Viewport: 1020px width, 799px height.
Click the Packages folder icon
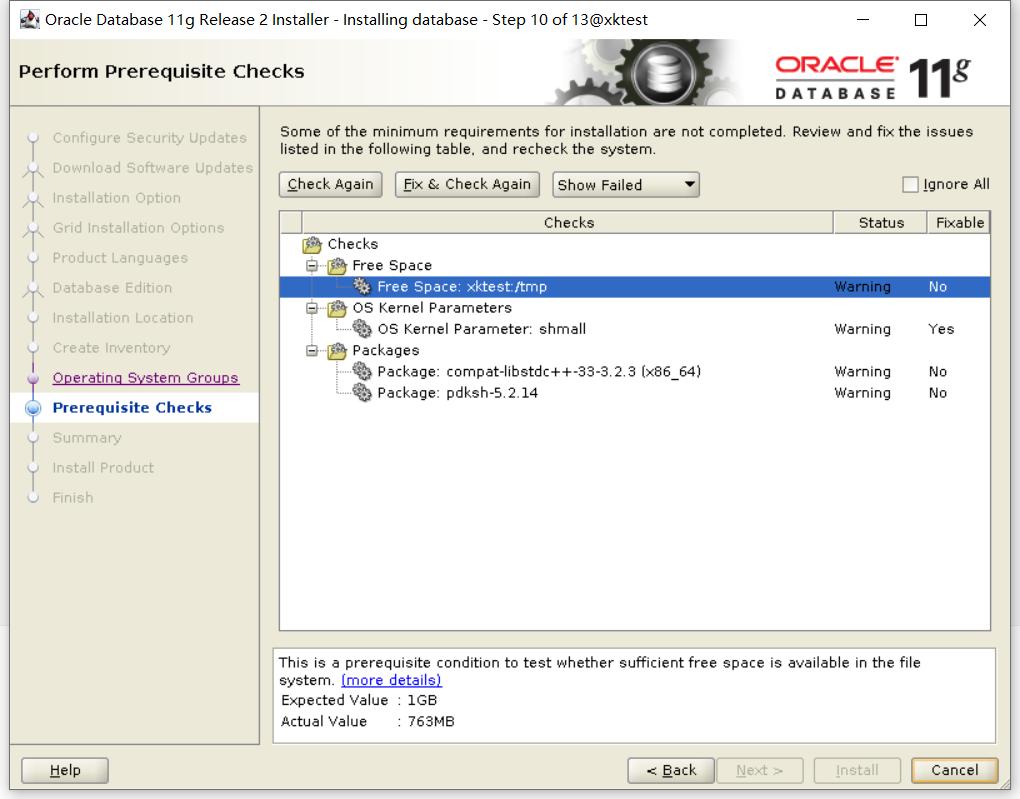(337, 351)
